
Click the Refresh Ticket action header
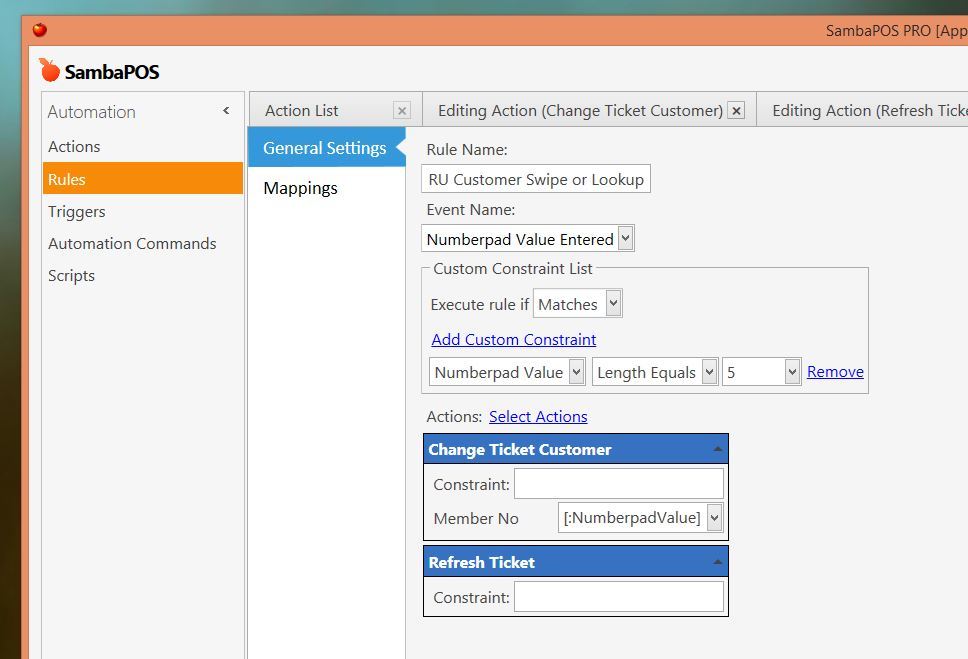pyautogui.click(x=576, y=562)
